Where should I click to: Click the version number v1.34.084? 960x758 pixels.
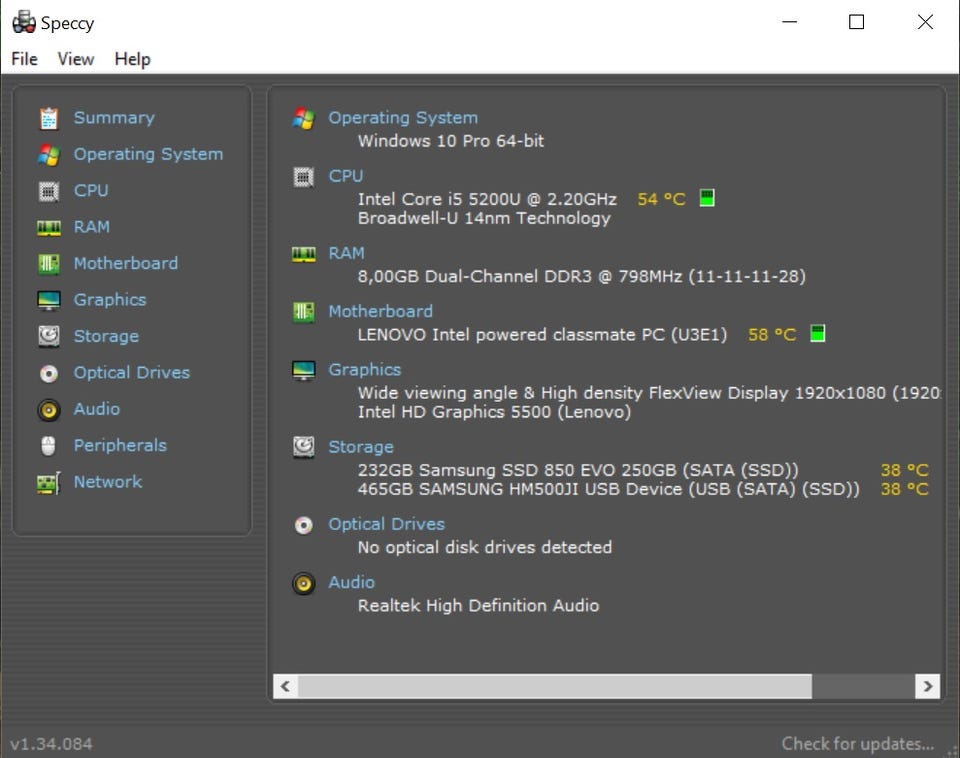[51, 744]
